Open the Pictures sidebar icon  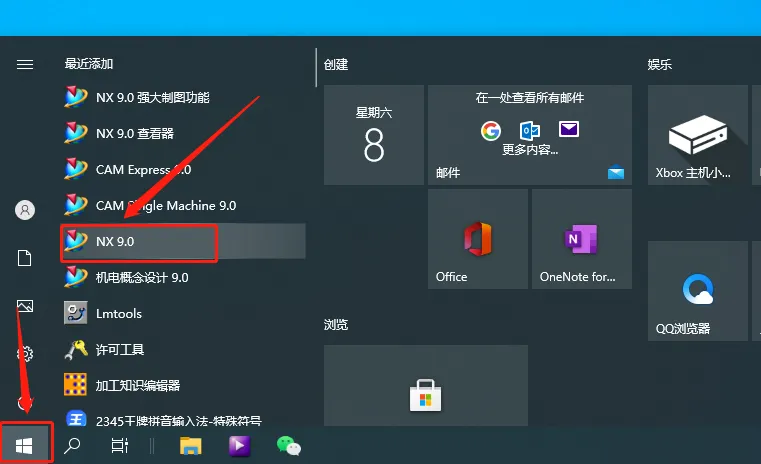click(x=25, y=306)
